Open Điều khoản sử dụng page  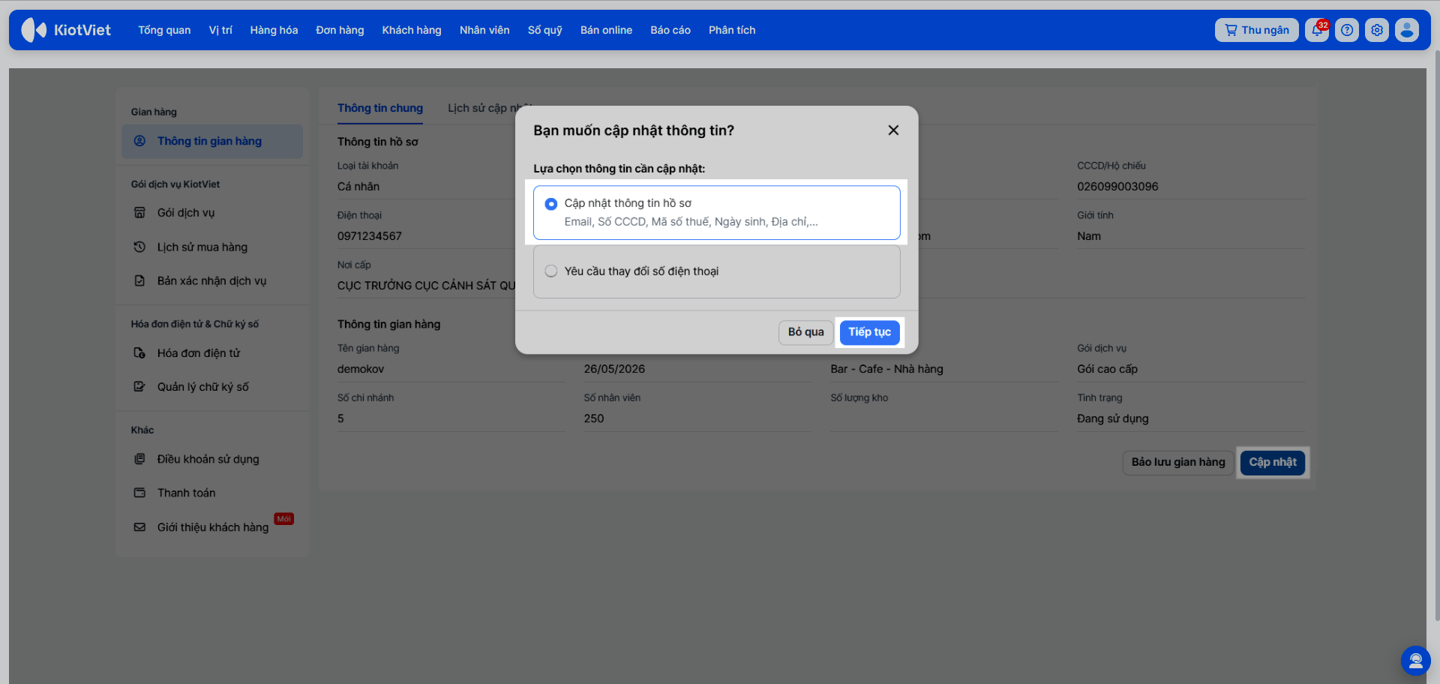208,459
